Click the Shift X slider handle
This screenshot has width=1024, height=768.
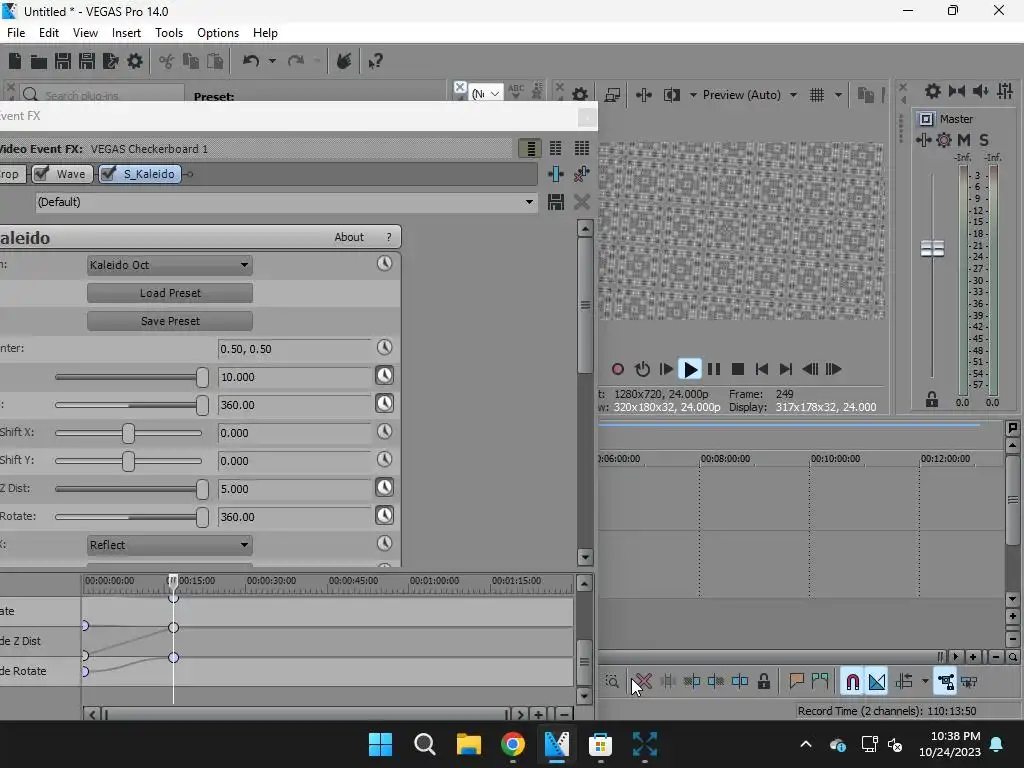(128, 433)
